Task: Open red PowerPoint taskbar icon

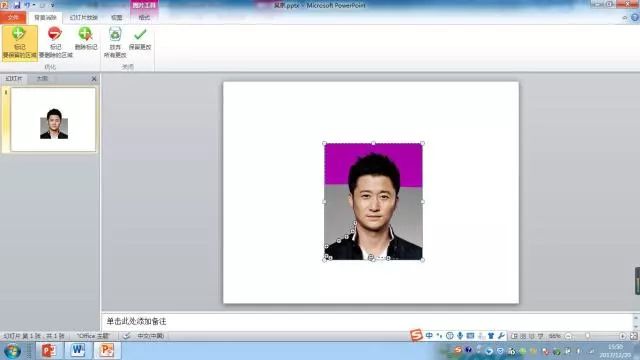Action: 49,350
